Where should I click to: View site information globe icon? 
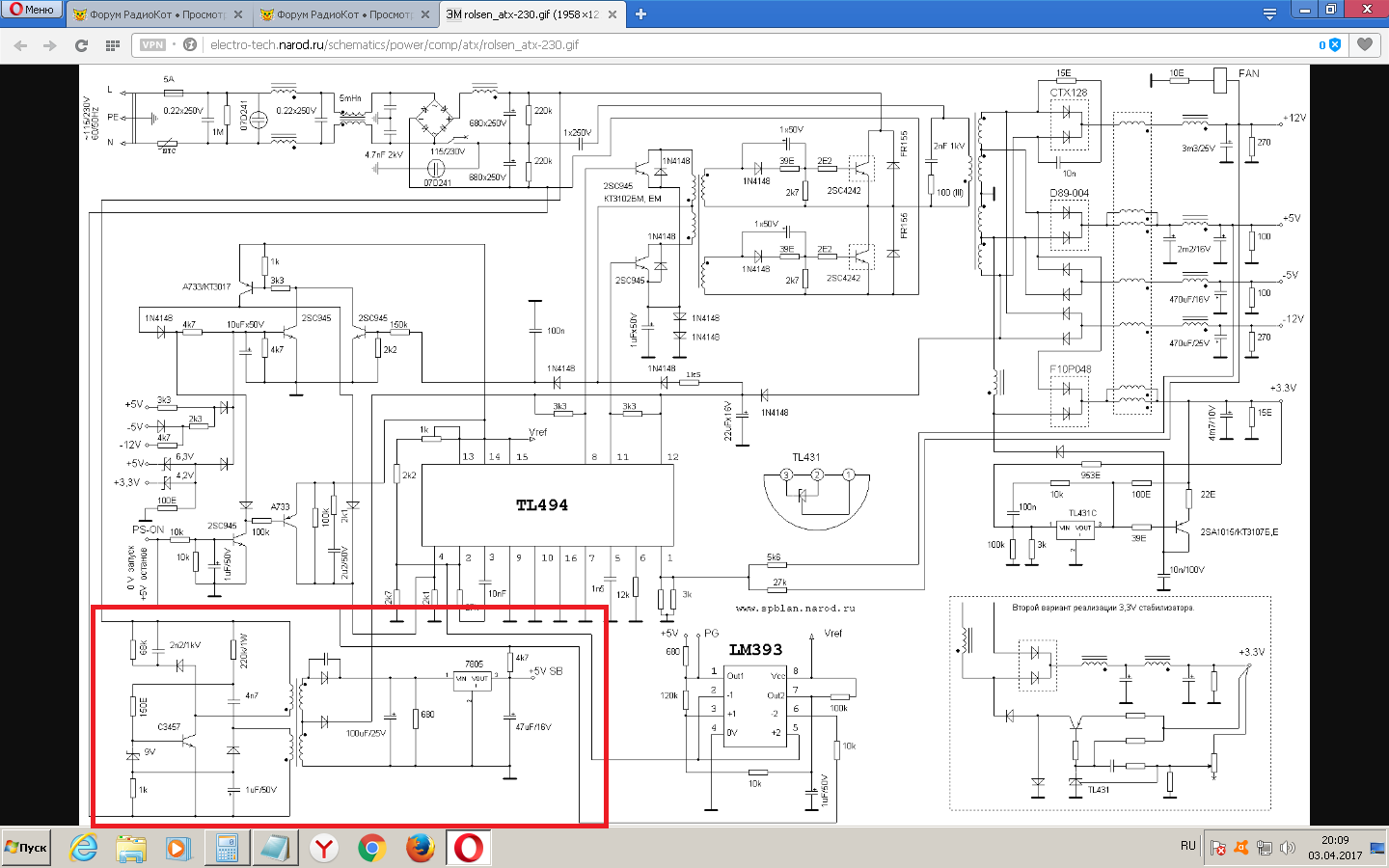(x=190, y=44)
